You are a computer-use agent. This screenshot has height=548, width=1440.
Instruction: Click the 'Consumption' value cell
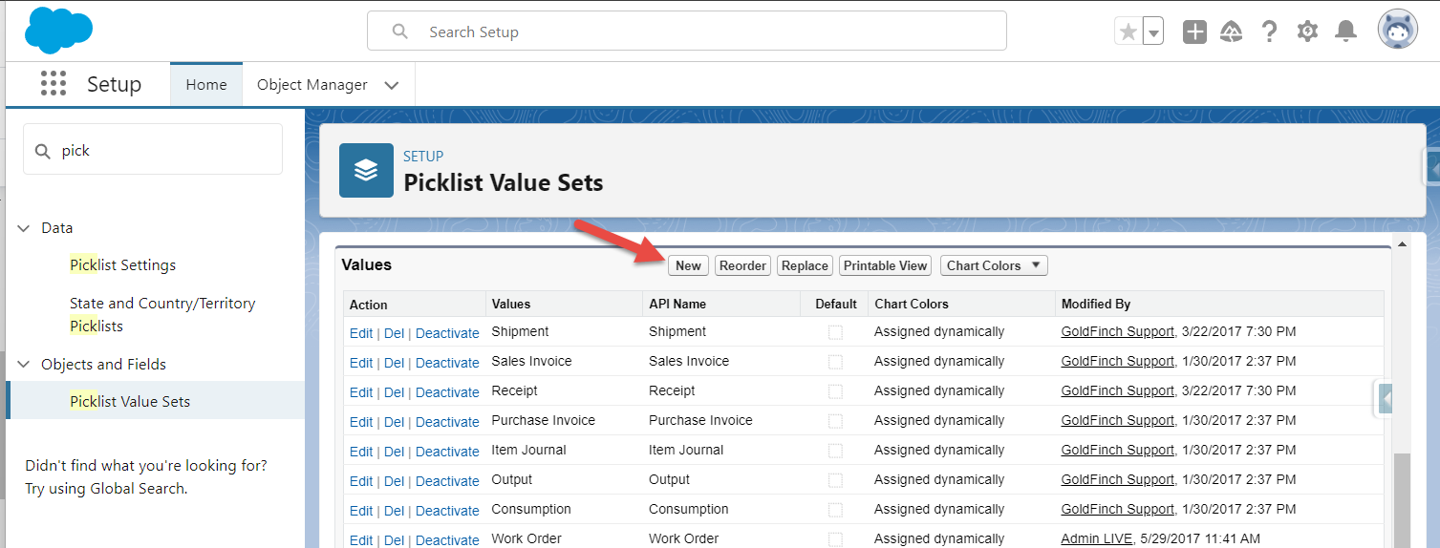(531, 509)
